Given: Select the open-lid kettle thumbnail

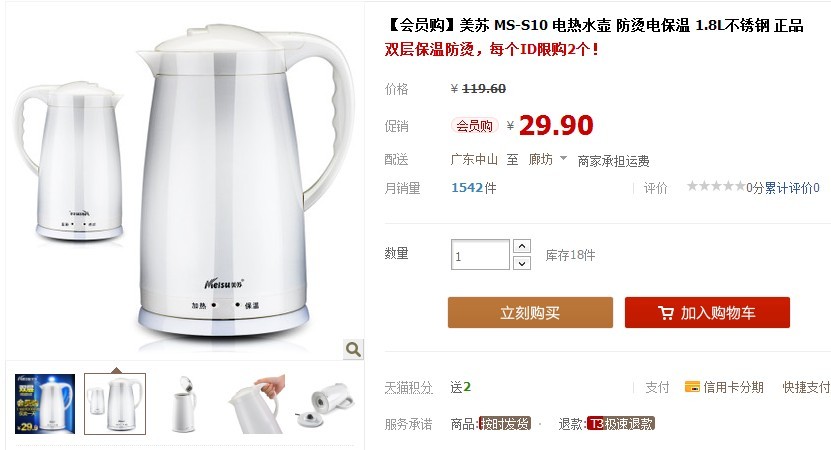Looking at the screenshot, I should (185, 404).
